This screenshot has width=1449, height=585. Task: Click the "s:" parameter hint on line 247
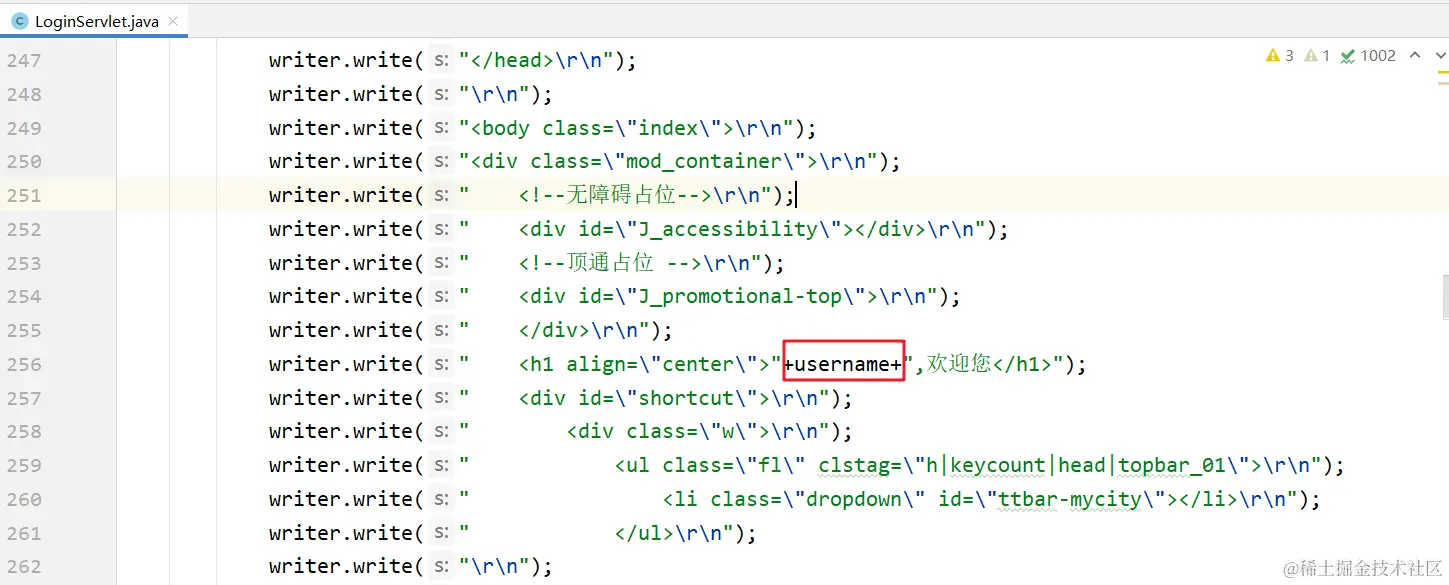(441, 61)
